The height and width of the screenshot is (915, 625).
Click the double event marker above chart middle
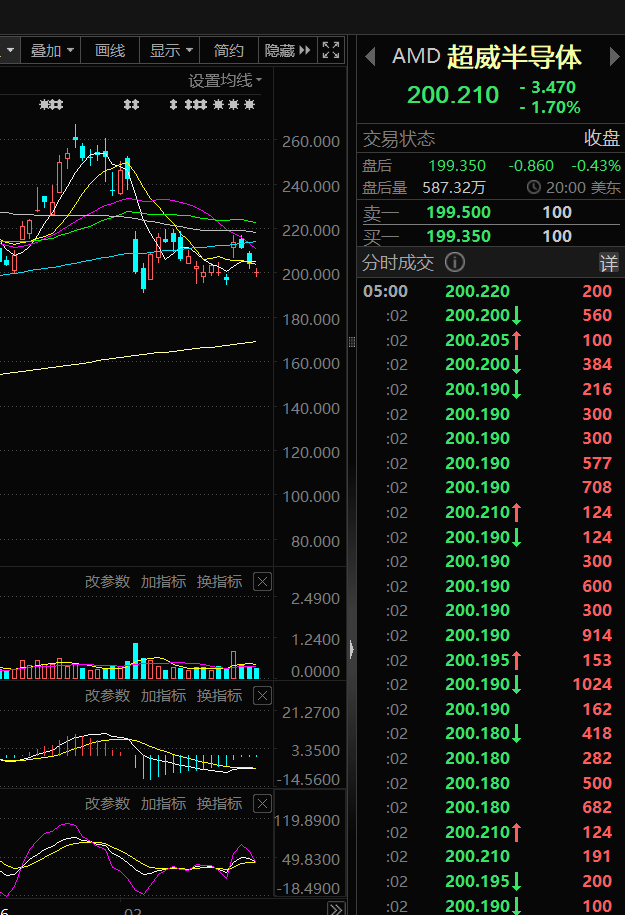131,104
